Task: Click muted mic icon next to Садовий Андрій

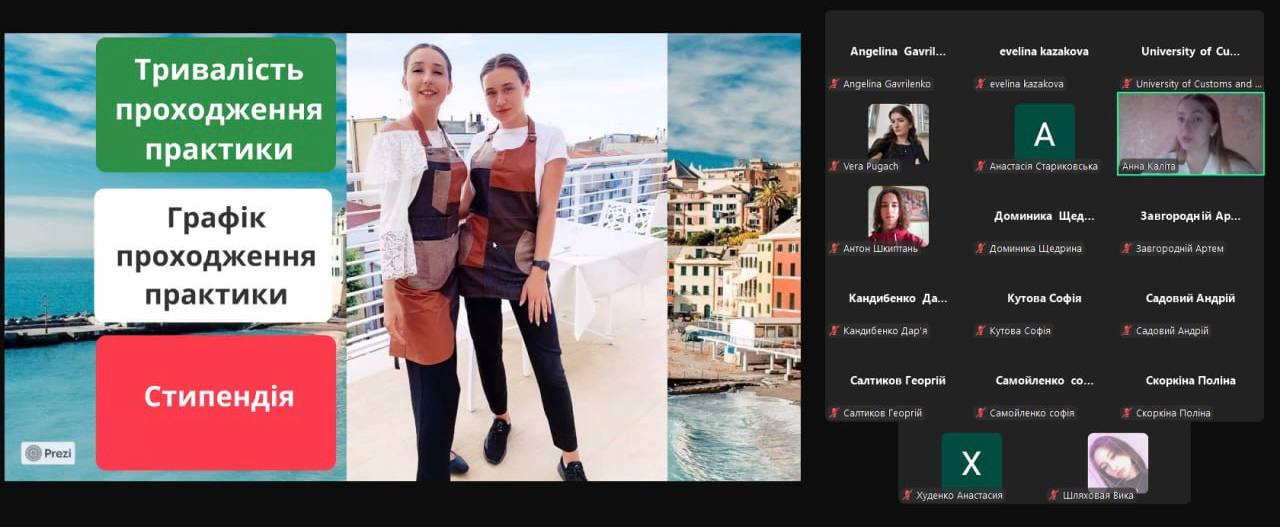Action: pyautogui.click(x=1127, y=331)
